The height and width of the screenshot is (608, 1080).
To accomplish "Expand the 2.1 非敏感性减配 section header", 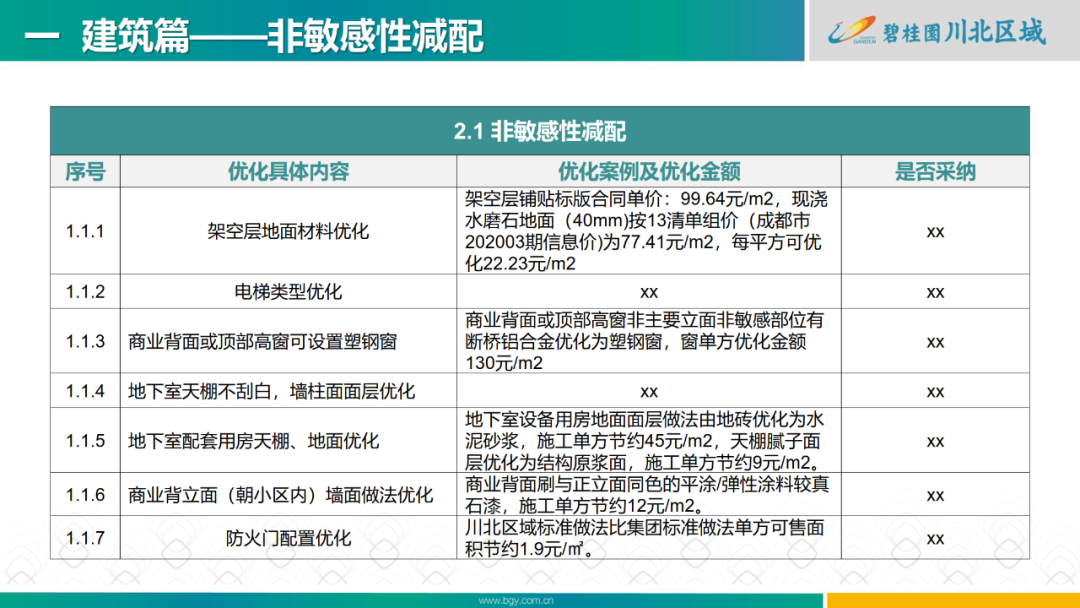I will click(x=537, y=129).
